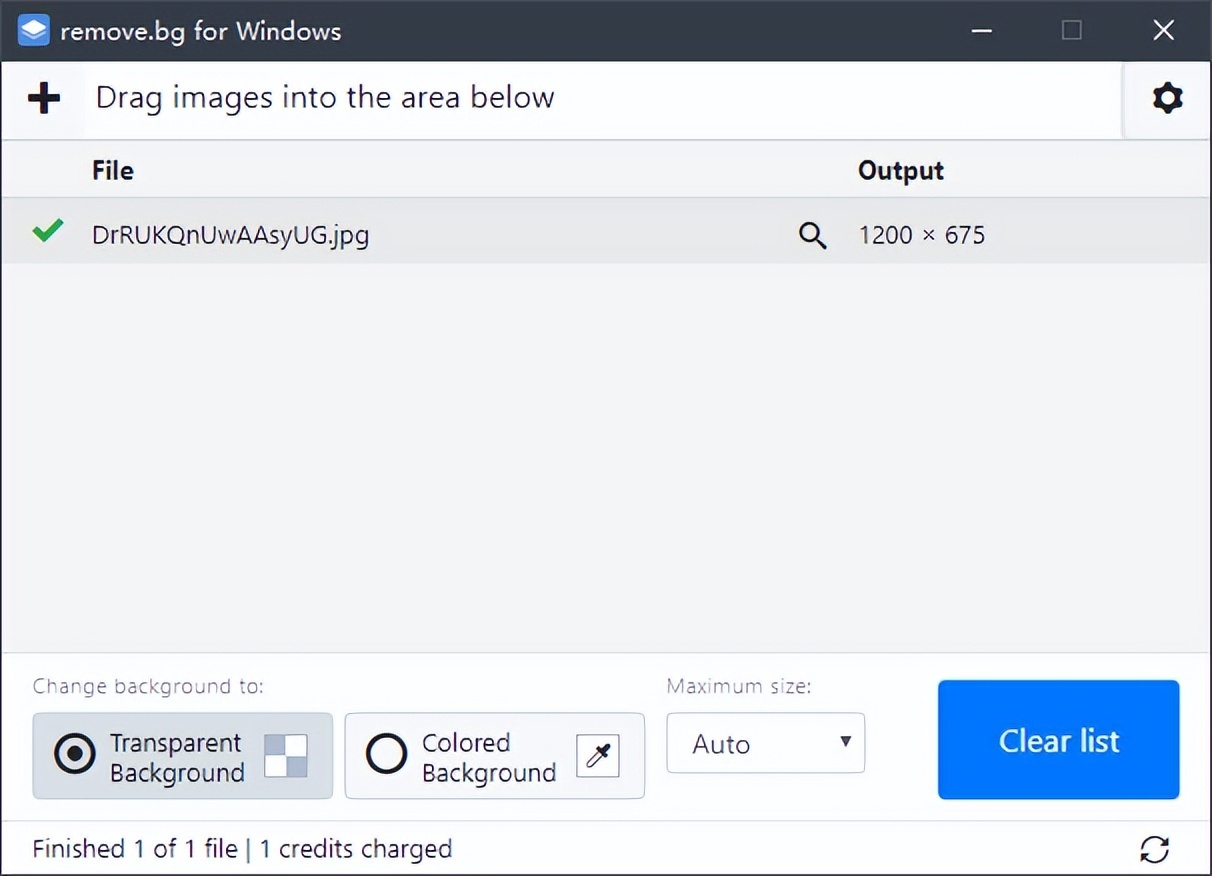Minimize the remove.bg window
Viewport: 1212px width, 876px height.
[982, 30]
